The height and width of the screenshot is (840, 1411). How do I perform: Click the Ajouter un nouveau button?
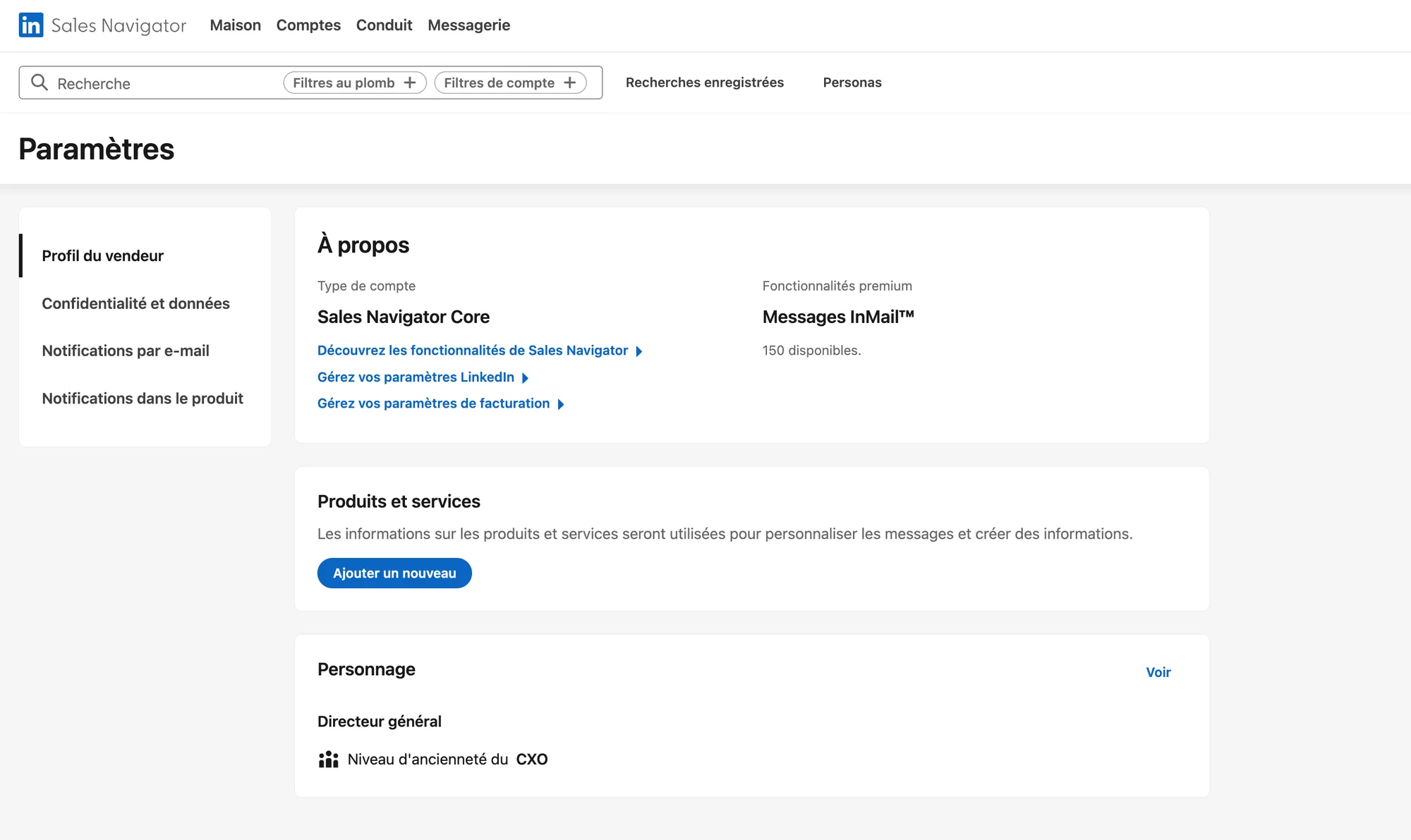click(394, 573)
